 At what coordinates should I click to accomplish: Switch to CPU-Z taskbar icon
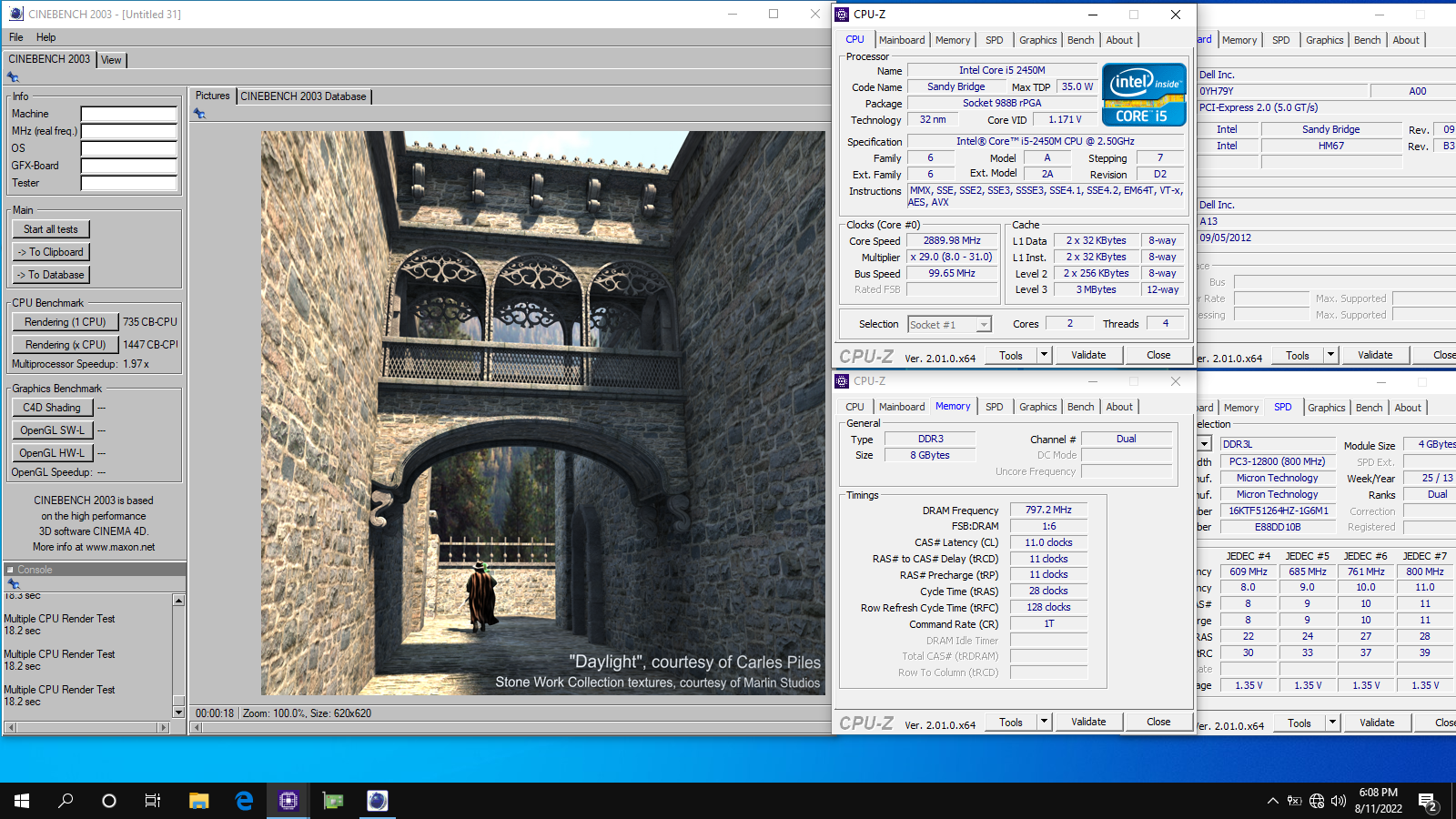288,801
